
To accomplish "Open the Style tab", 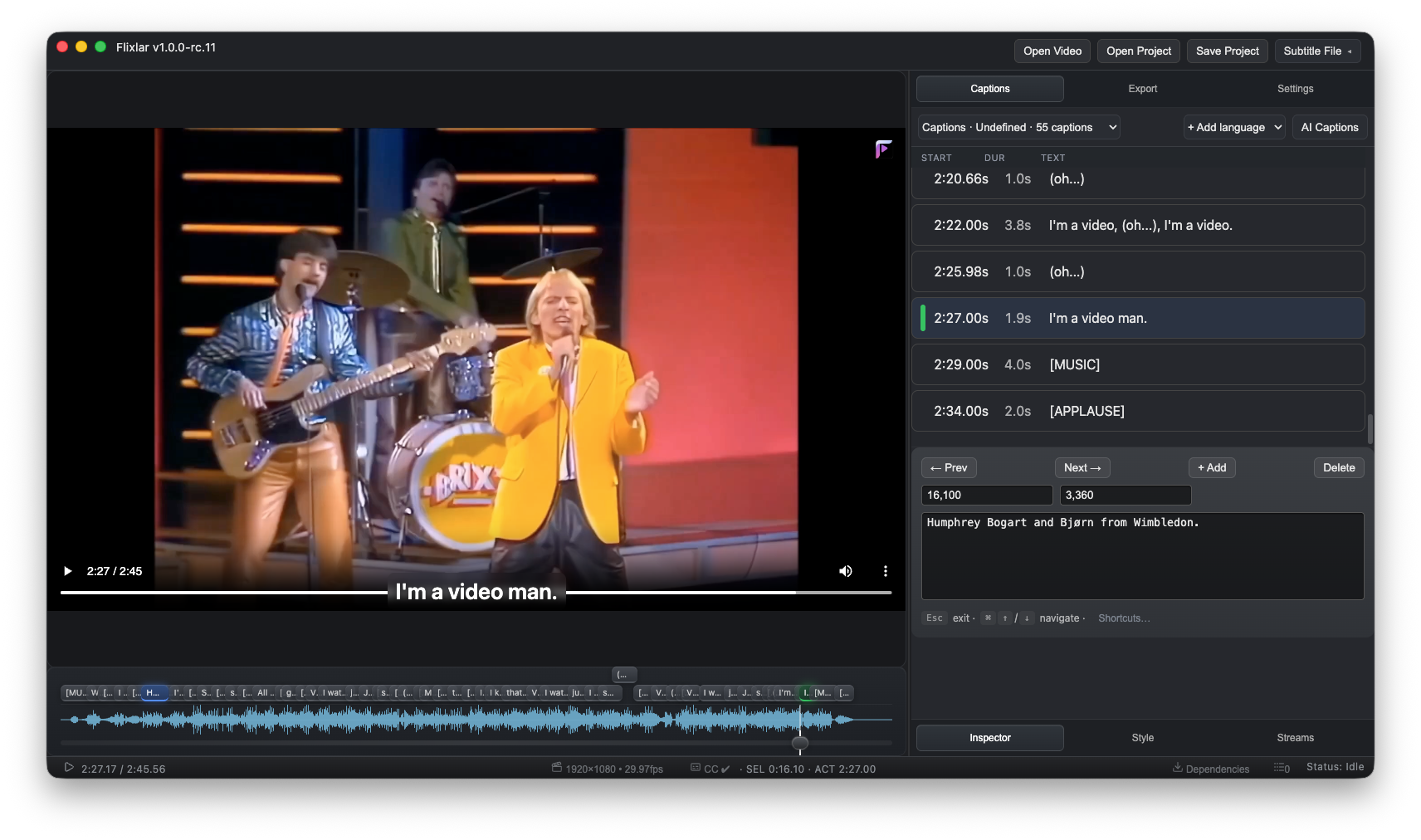I will point(1143,738).
